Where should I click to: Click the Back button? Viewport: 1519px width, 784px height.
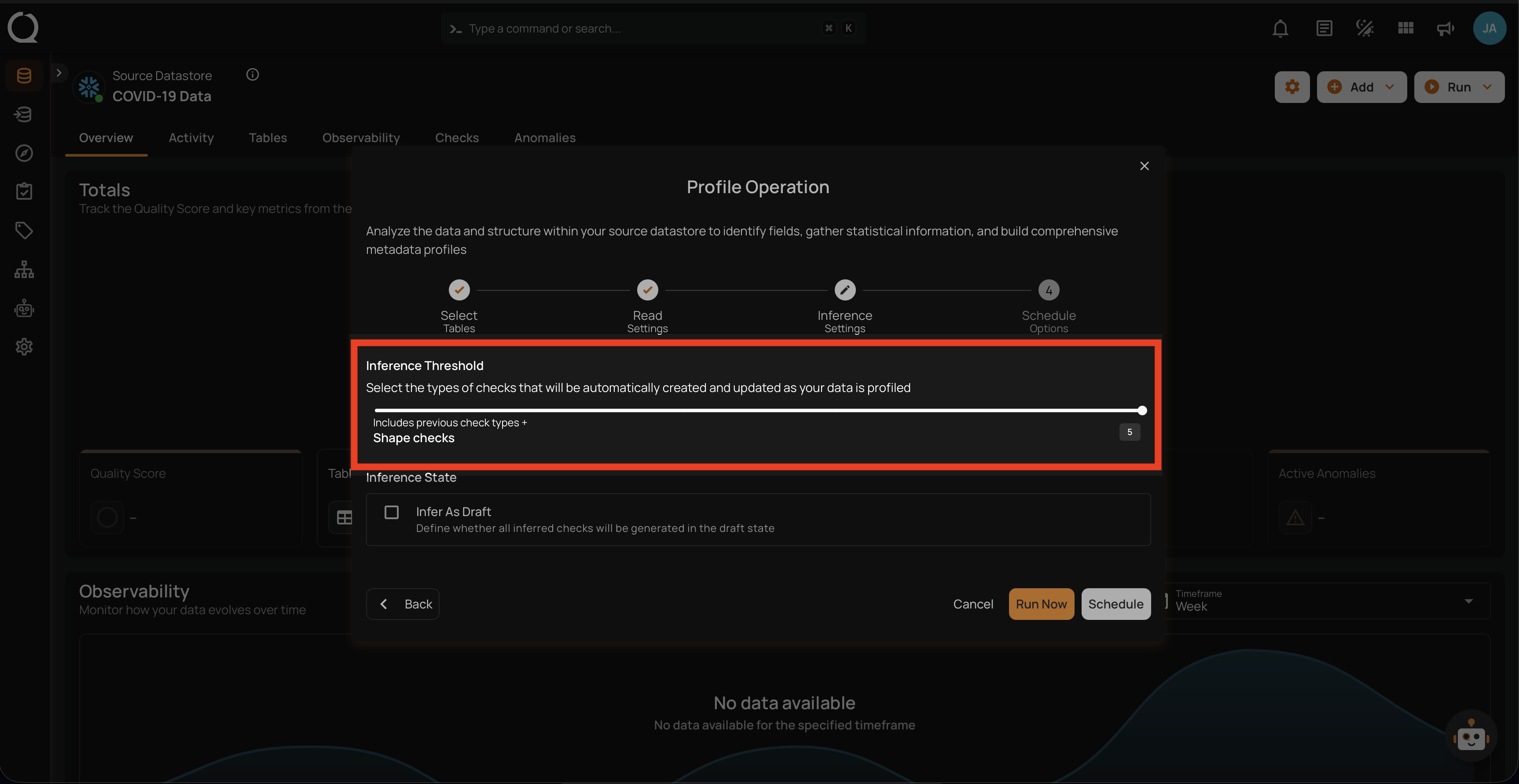[403, 604]
